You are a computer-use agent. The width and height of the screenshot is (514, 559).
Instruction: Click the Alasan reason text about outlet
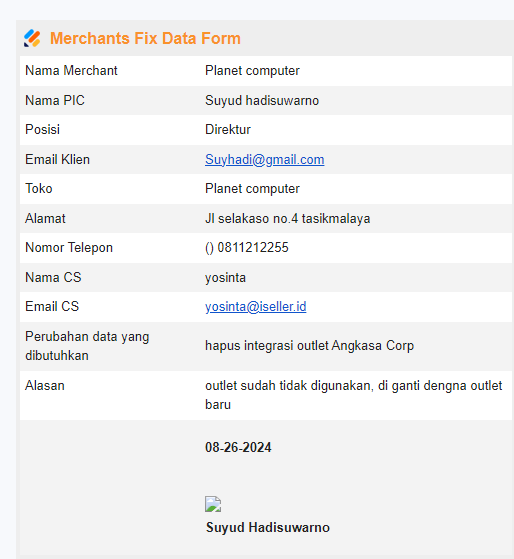(354, 395)
